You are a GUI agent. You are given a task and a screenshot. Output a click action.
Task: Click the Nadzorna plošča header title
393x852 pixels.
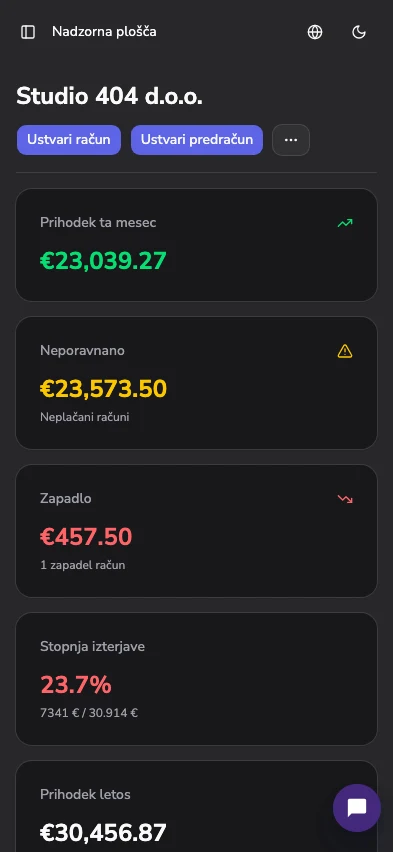(104, 32)
